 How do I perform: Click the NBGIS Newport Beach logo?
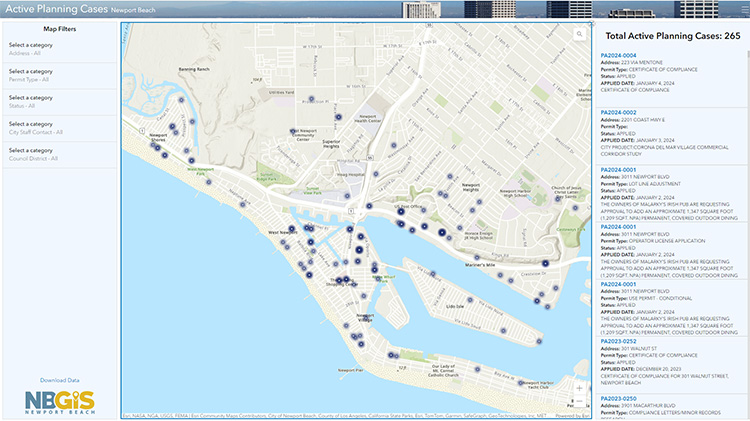point(60,402)
